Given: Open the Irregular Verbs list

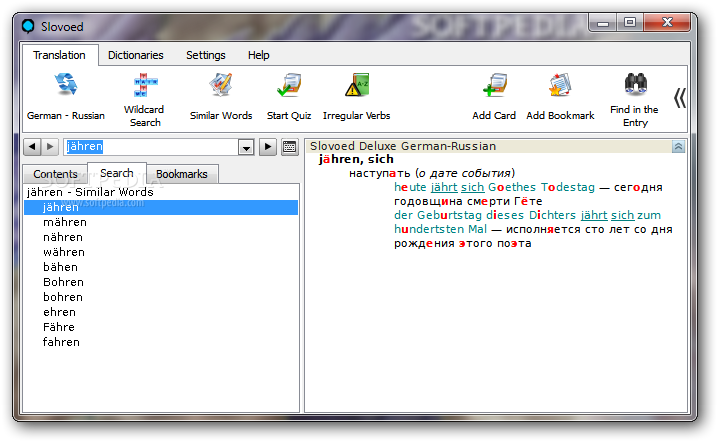Looking at the screenshot, I should (x=356, y=97).
